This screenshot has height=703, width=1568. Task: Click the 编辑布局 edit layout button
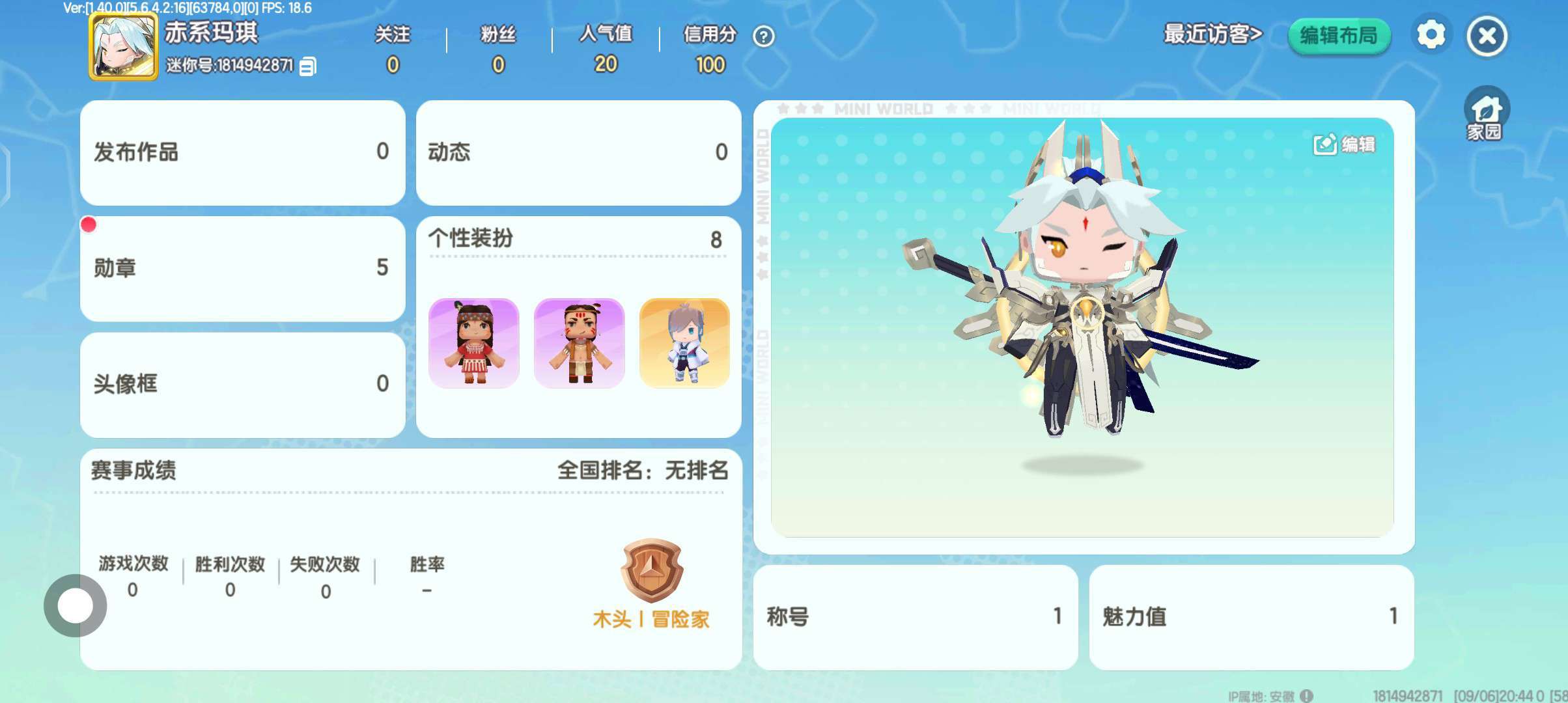coord(1339,36)
